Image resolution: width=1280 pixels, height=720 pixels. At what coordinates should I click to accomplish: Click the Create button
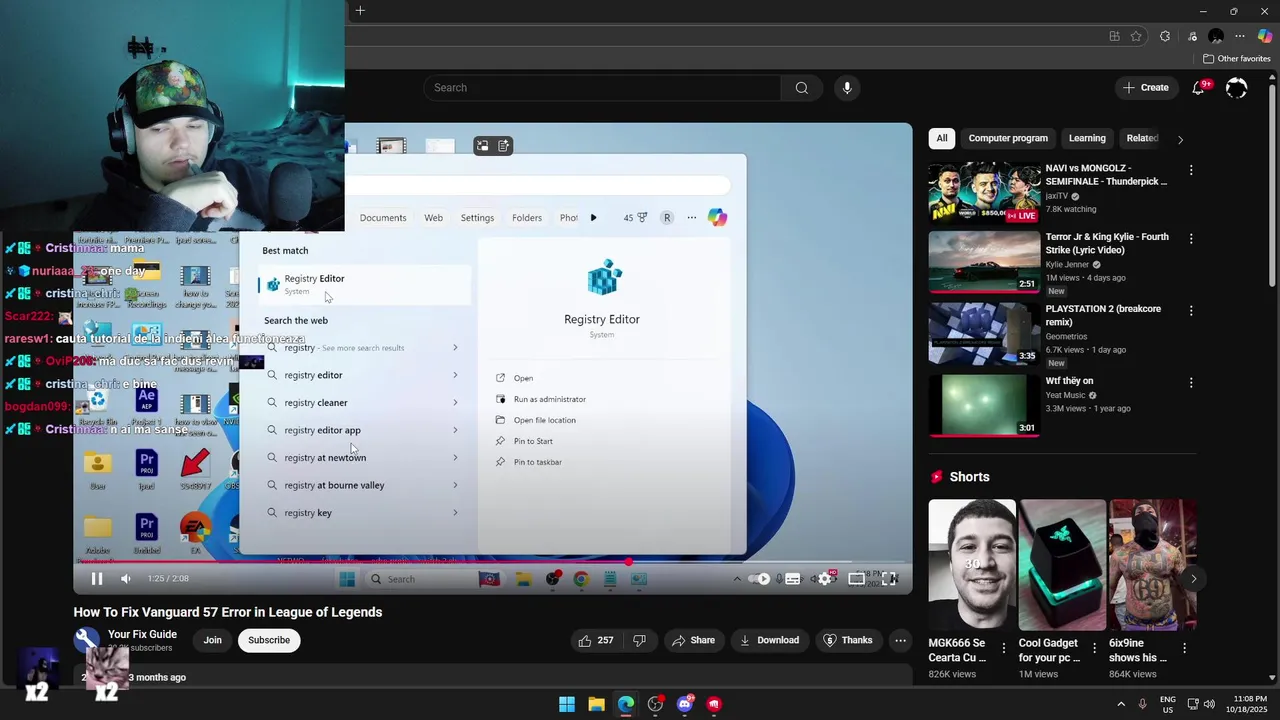[x=1145, y=88]
